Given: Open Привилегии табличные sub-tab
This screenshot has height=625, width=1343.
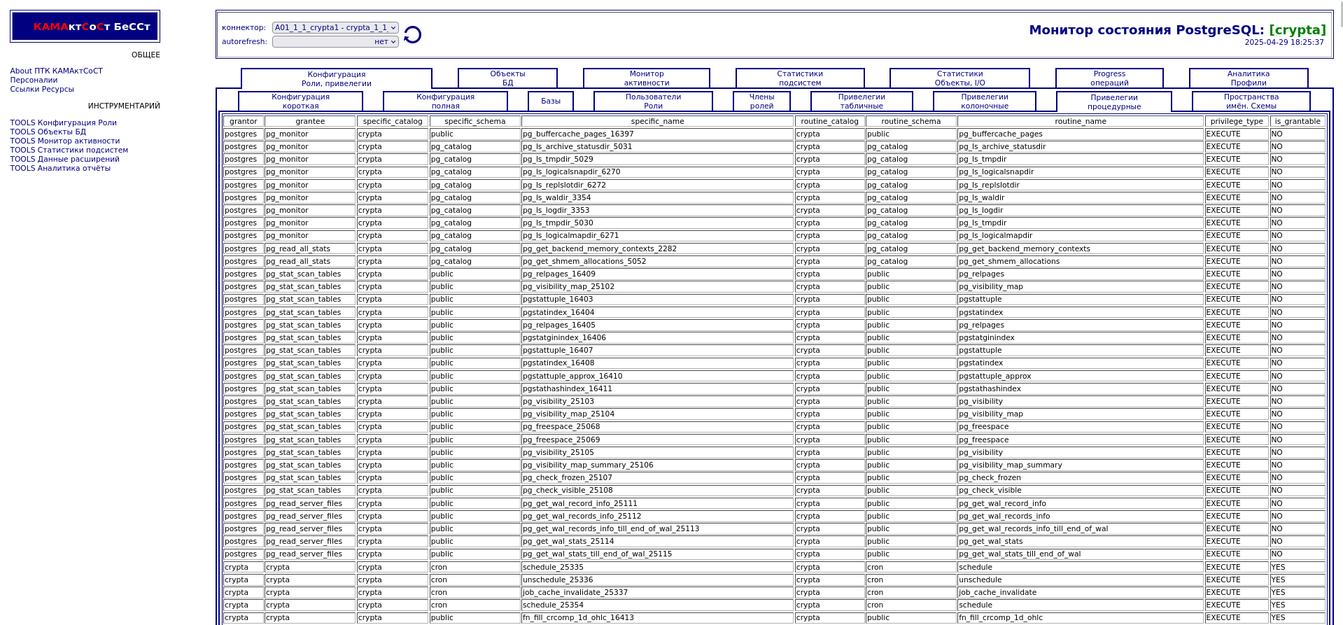Looking at the screenshot, I should (860, 101).
